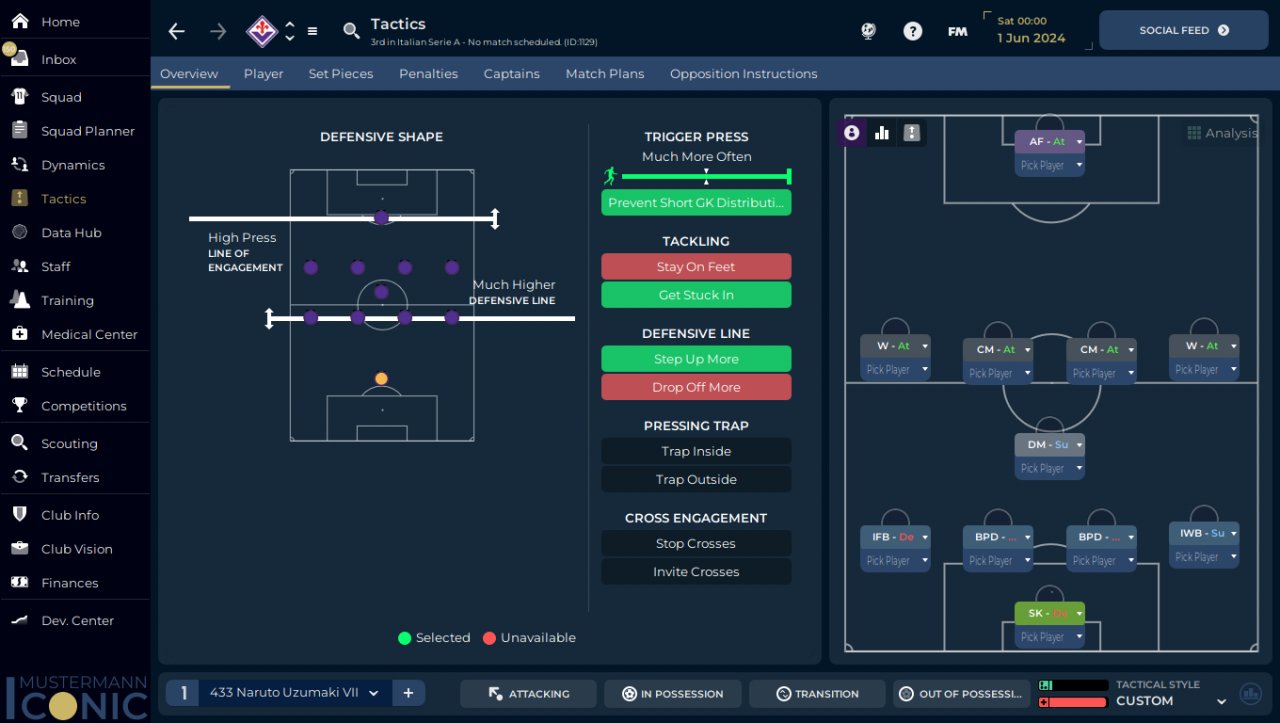Open Club Info sidebar item
This screenshot has height=723, width=1280.
[70, 515]
